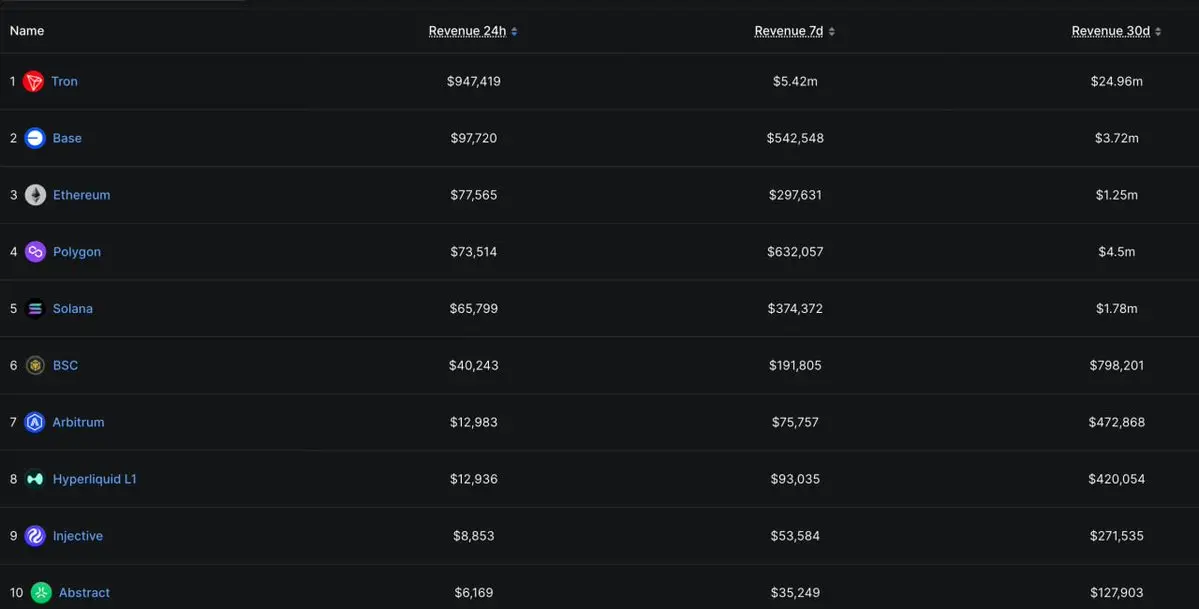Open the Hyperliquid L1 link
1199x609 pixels.
click(94, 480)
